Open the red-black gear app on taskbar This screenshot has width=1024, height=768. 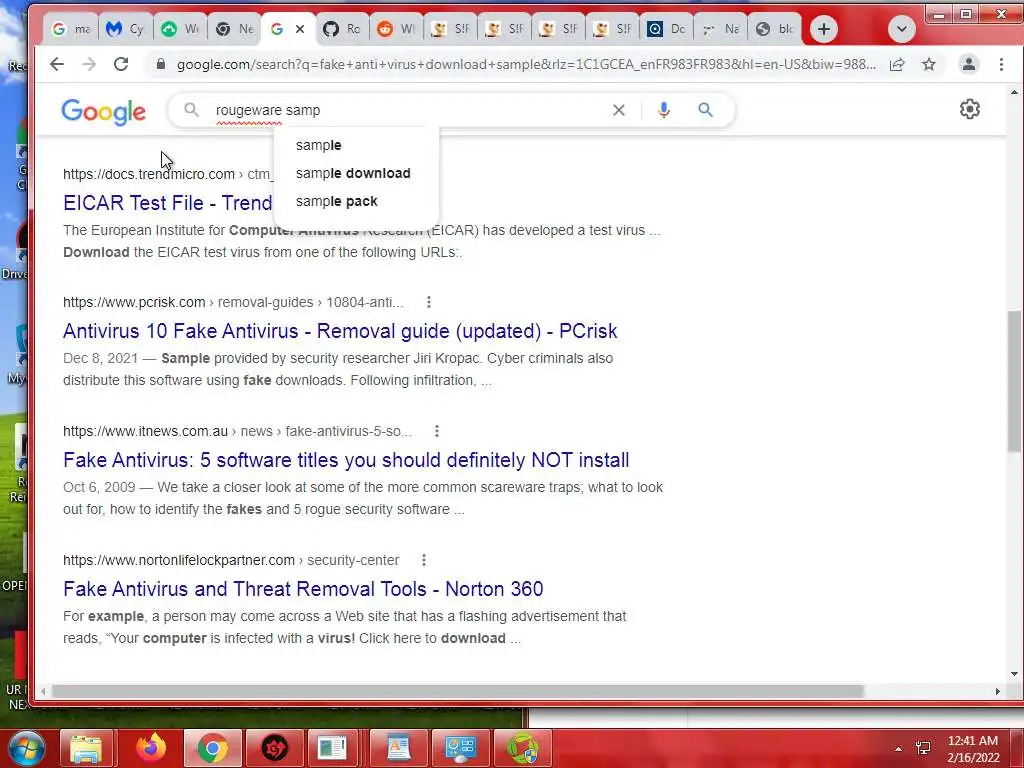pos(274,748)
